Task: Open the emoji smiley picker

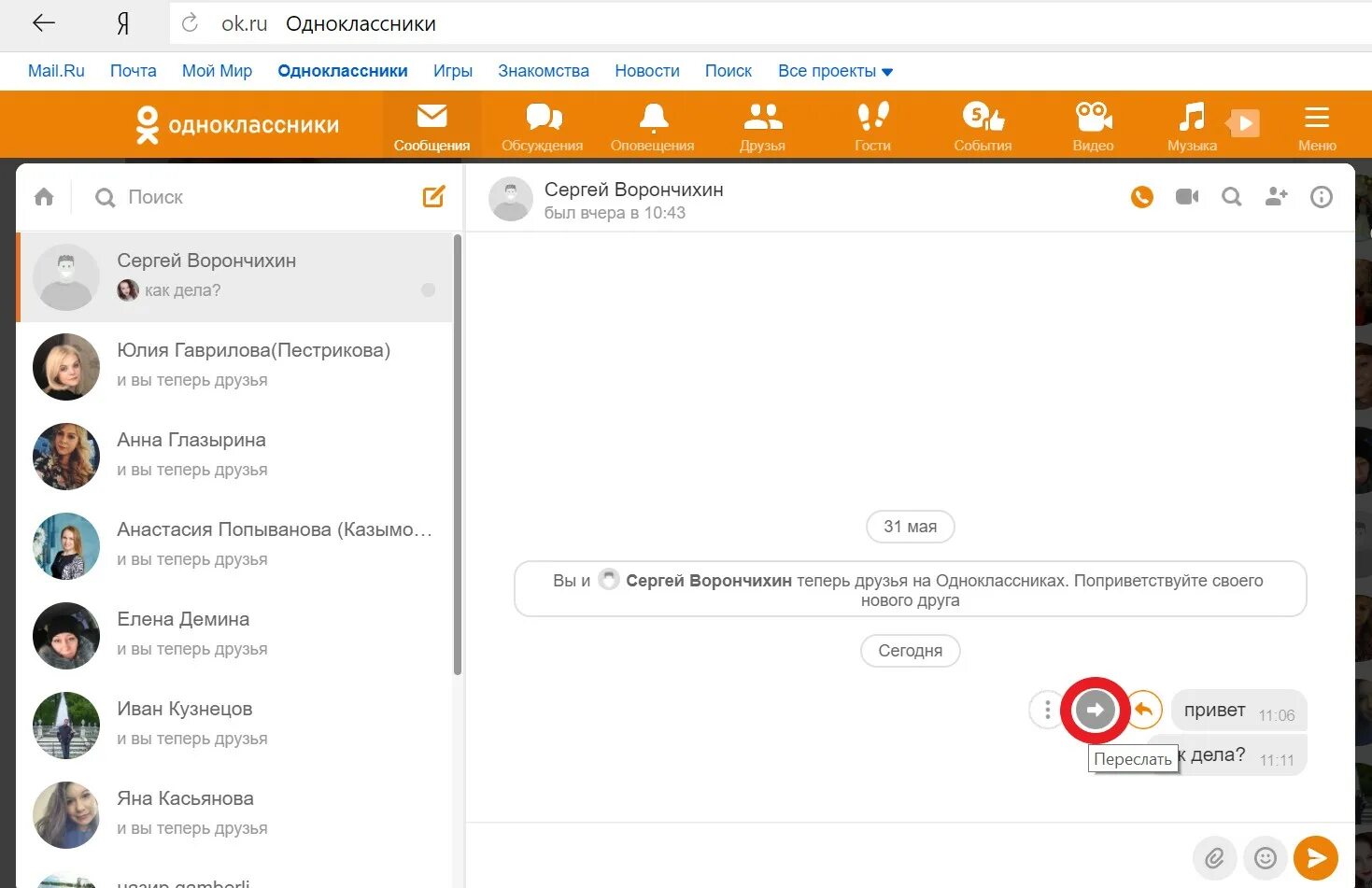Action: click(x=1266, y=857)
